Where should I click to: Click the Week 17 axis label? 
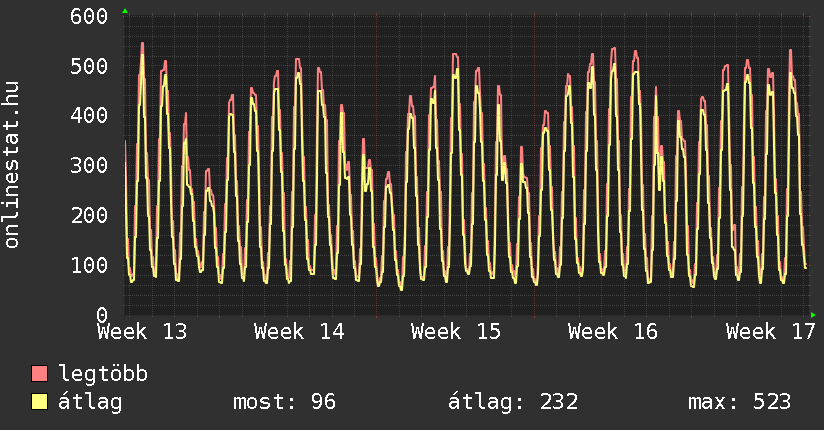[770, 331]
